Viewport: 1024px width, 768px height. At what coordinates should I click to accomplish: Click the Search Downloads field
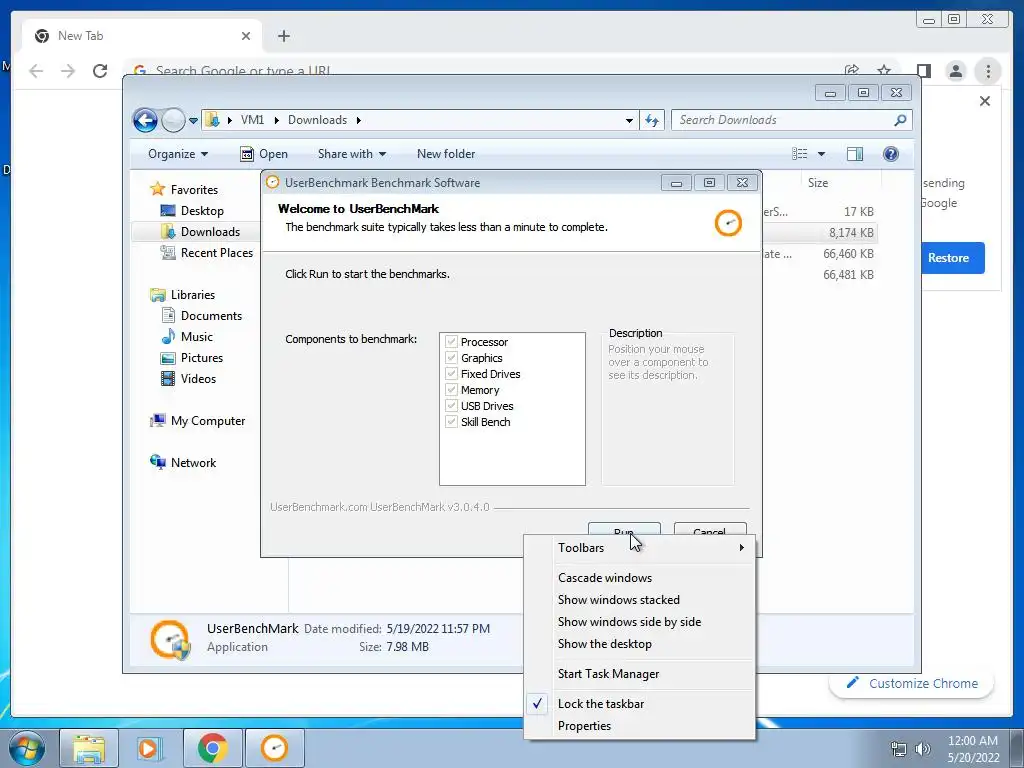click(x=792, y=120)
